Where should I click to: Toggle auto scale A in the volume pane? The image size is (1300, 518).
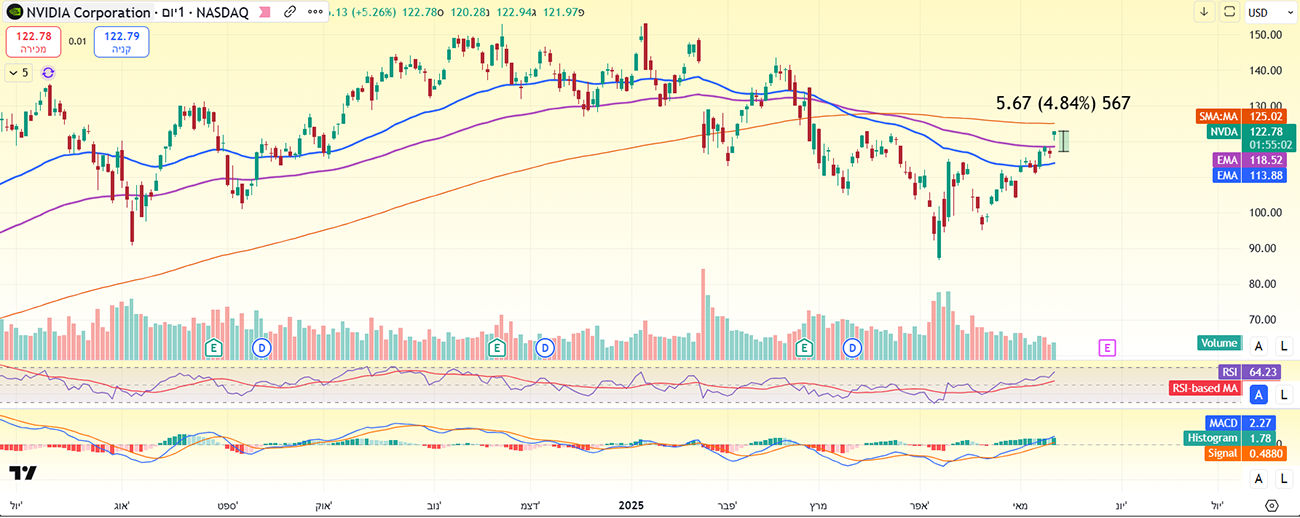[1258, 345]
